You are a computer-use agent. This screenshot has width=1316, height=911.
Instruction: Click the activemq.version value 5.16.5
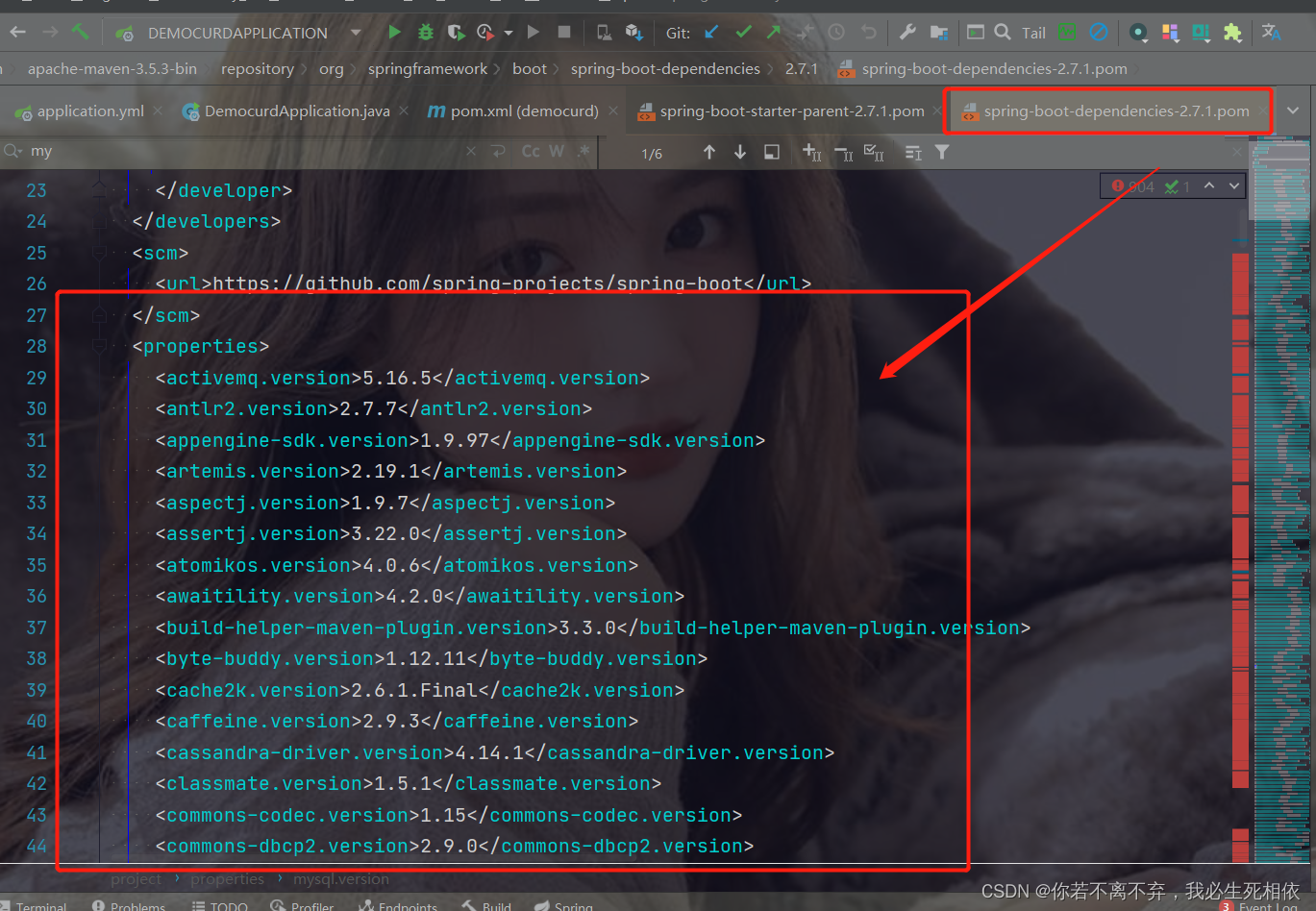[x=397, y=378]
